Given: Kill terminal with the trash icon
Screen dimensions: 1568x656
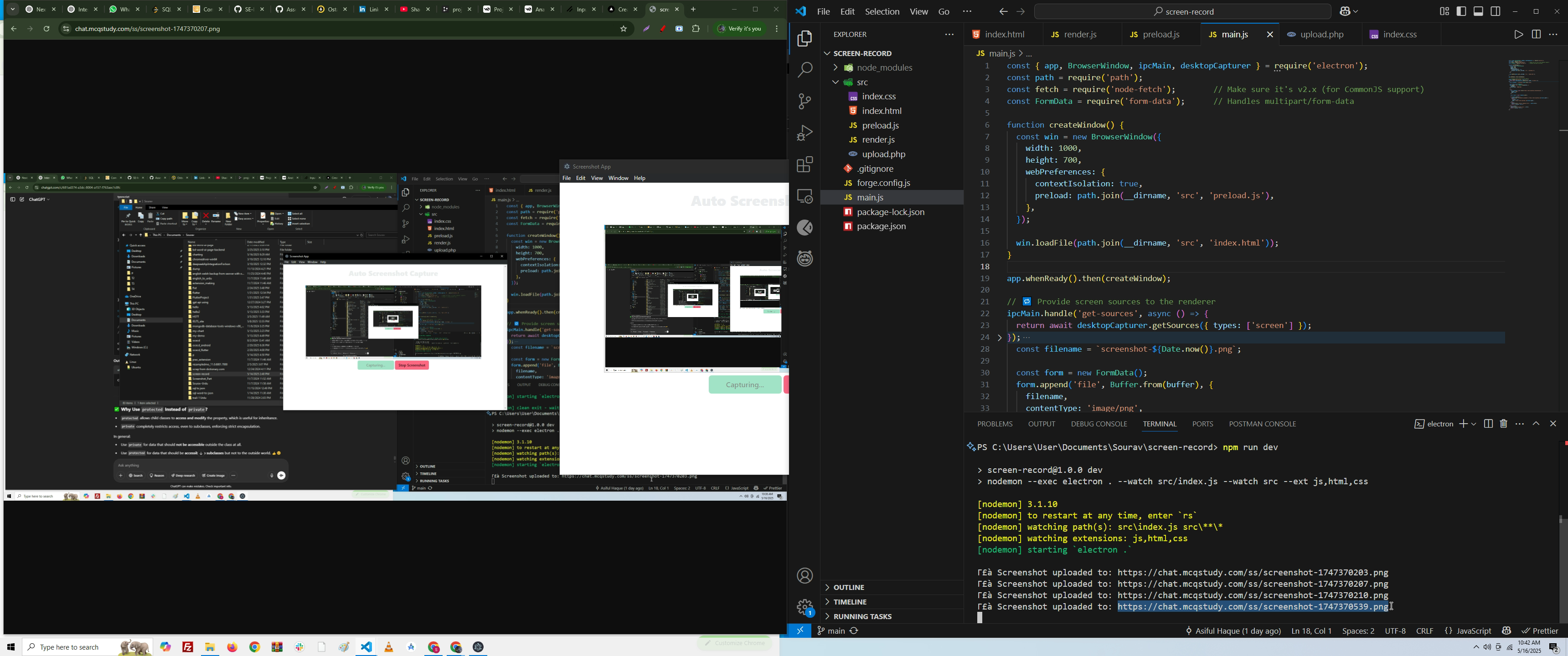Looking at the screenshot, I should [x=1503, y=424].
